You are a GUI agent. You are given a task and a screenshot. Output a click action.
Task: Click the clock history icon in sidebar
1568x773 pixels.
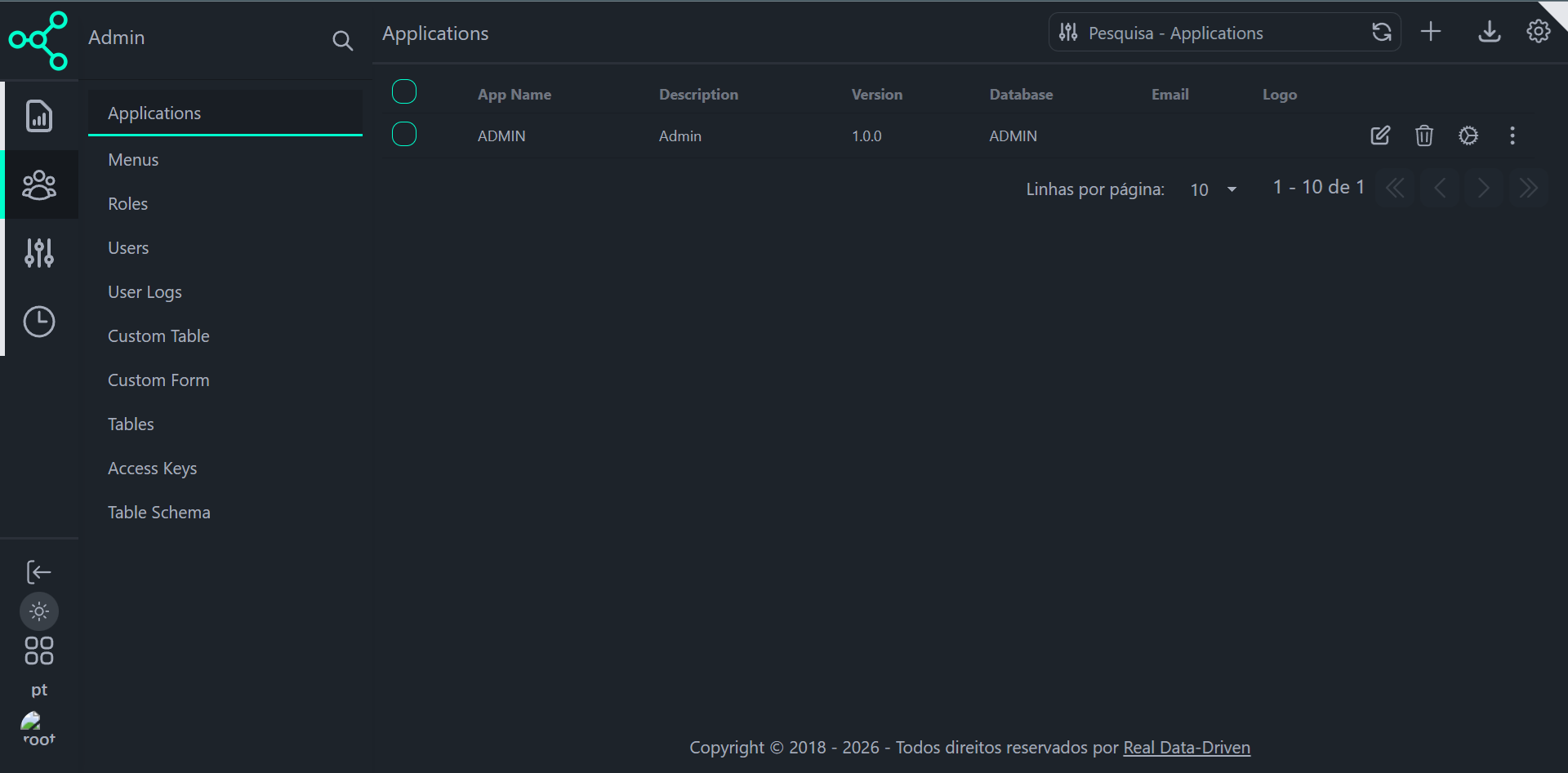[38, 321]
